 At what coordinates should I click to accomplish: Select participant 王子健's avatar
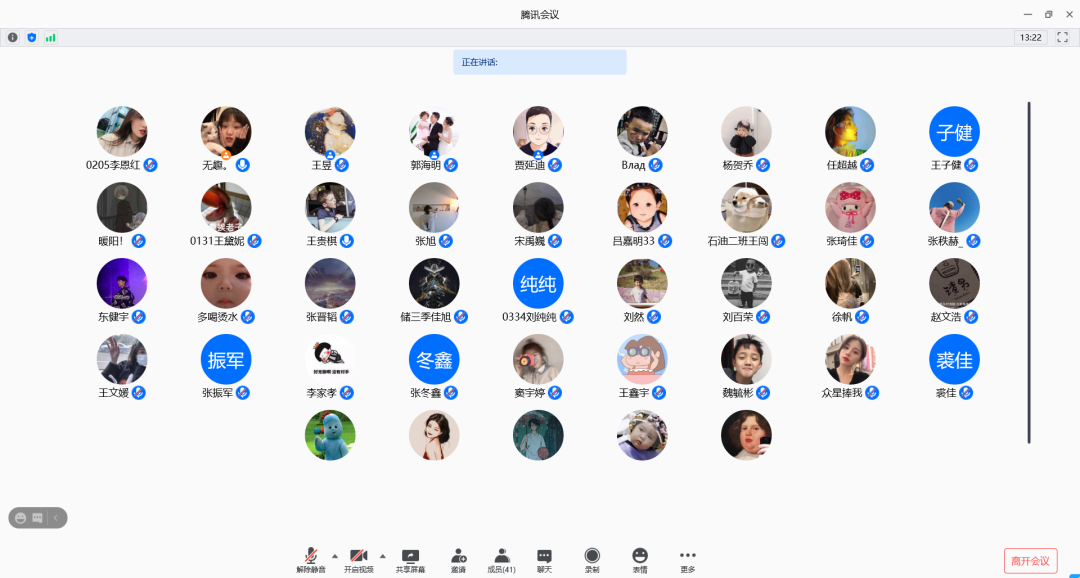954,132
